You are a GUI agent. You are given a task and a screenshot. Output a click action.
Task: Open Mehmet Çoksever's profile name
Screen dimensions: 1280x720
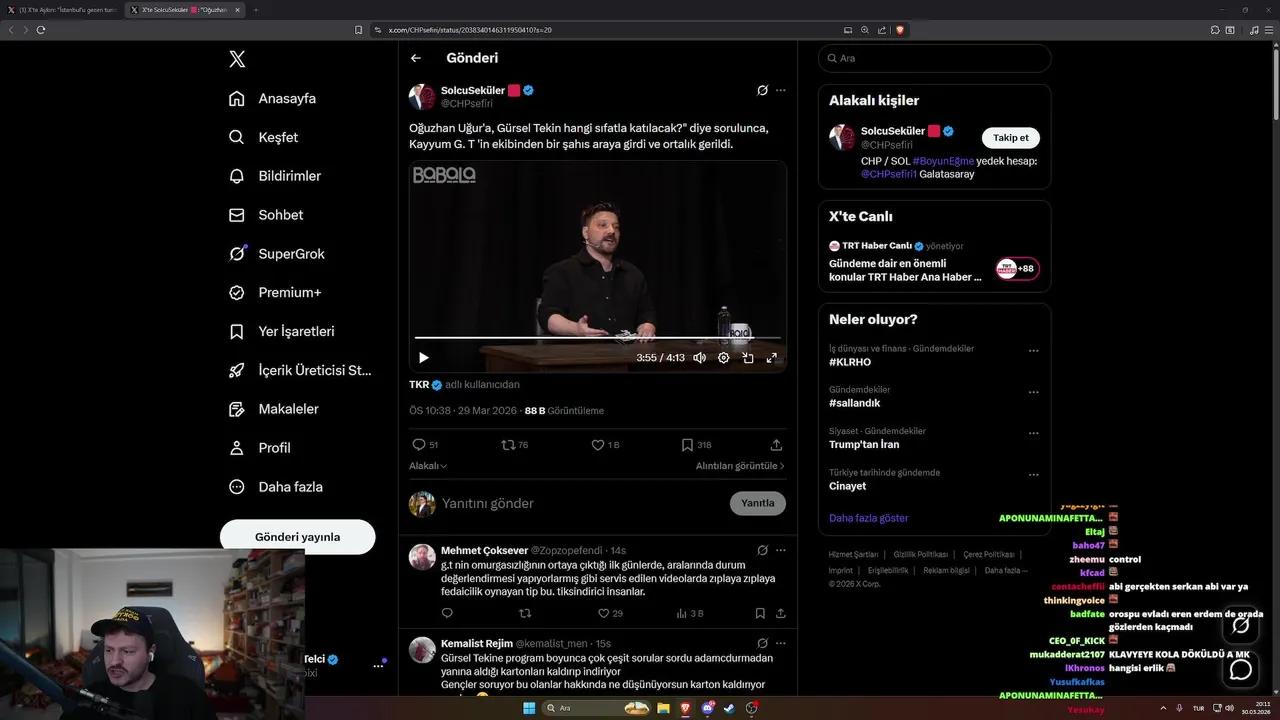pyautogui.click(x=484, y=550)
